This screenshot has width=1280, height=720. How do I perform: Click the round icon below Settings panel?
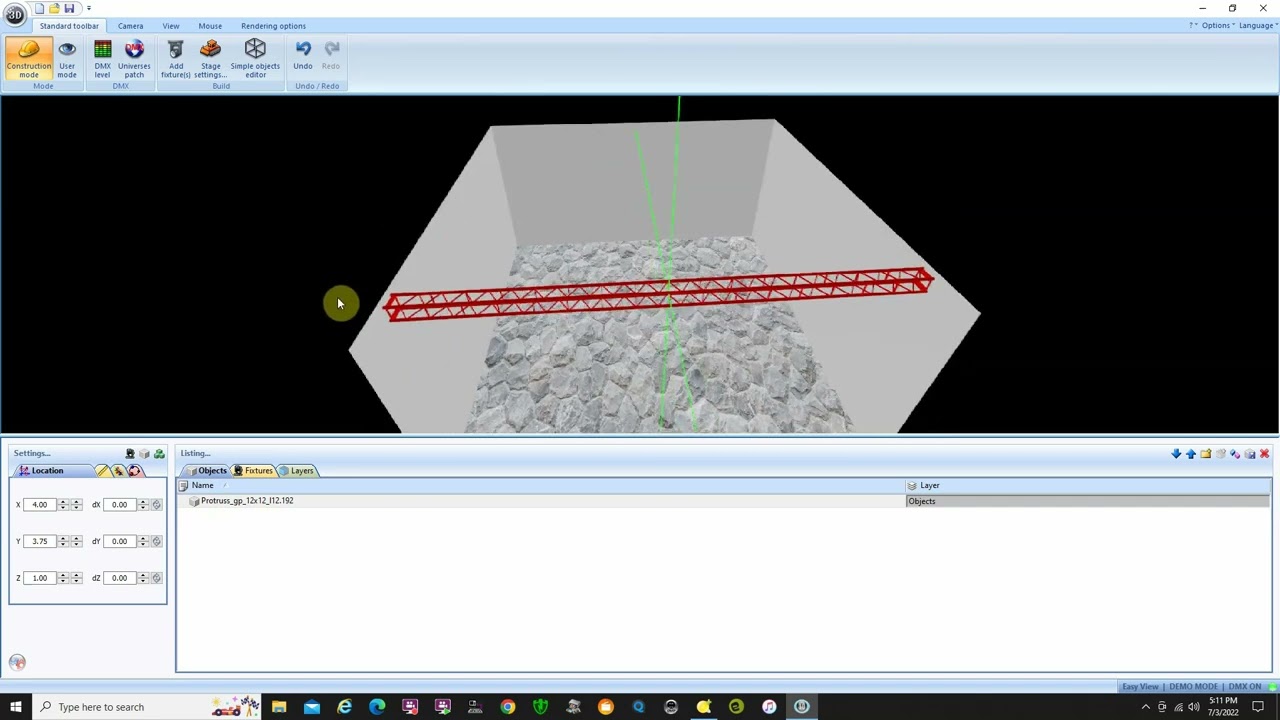(17, 662)
